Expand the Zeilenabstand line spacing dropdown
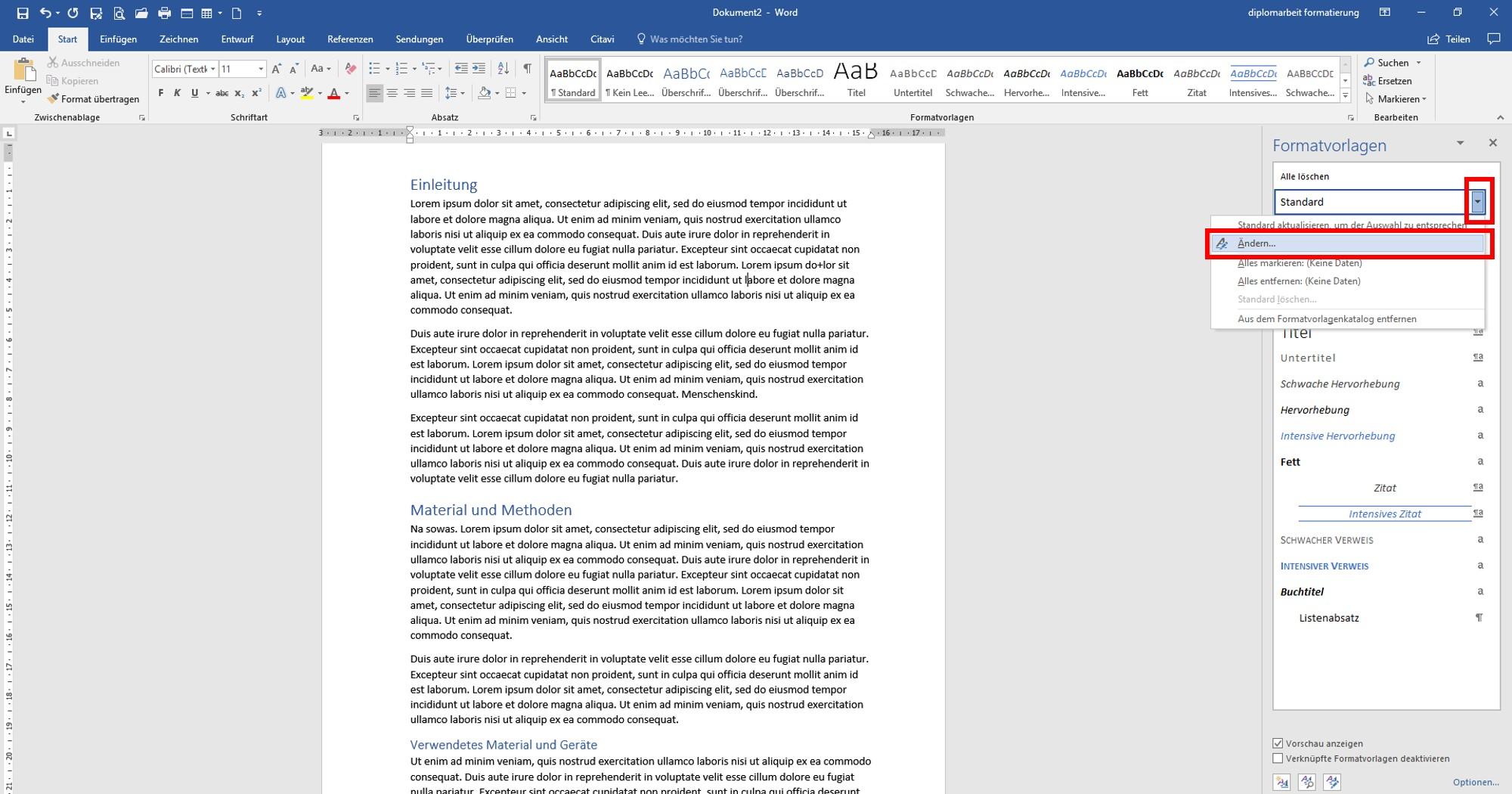The width and height of the screenshot is (1512, 794). click(x=462, y=93)
